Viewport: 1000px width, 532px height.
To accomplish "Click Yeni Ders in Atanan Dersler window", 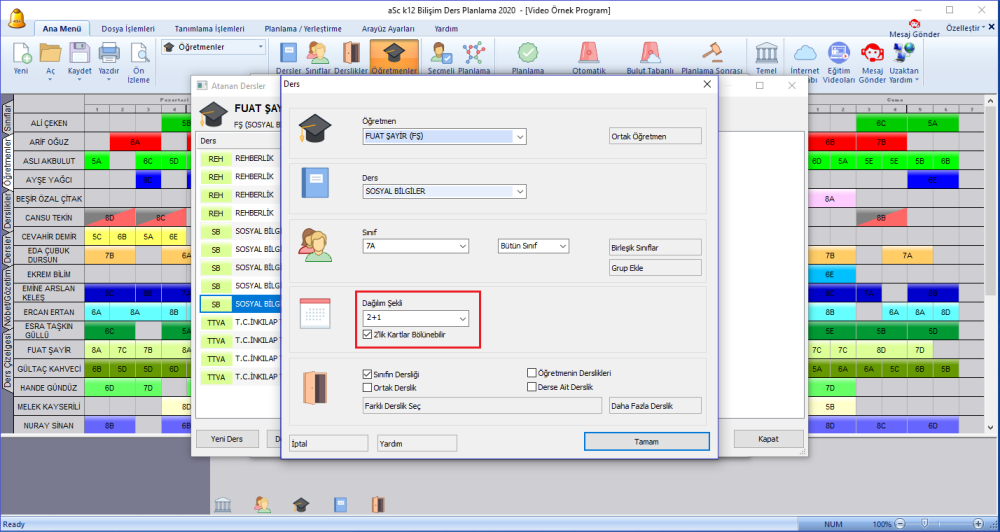I will click(x=228, y=439).
